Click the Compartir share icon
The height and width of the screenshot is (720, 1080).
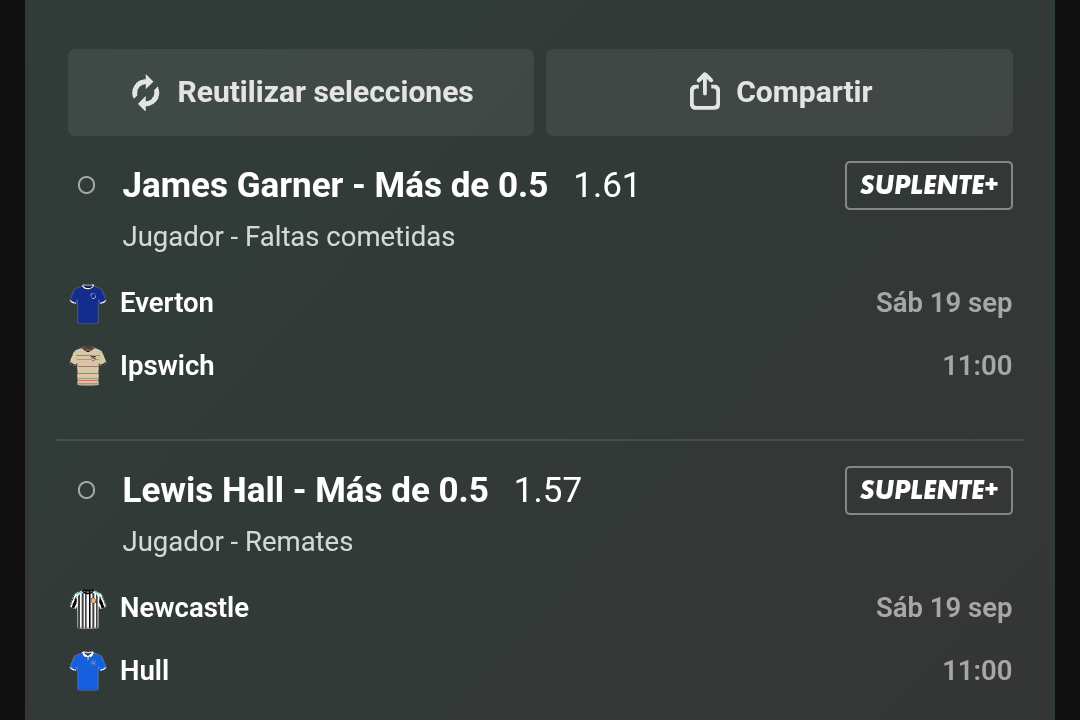705,92
